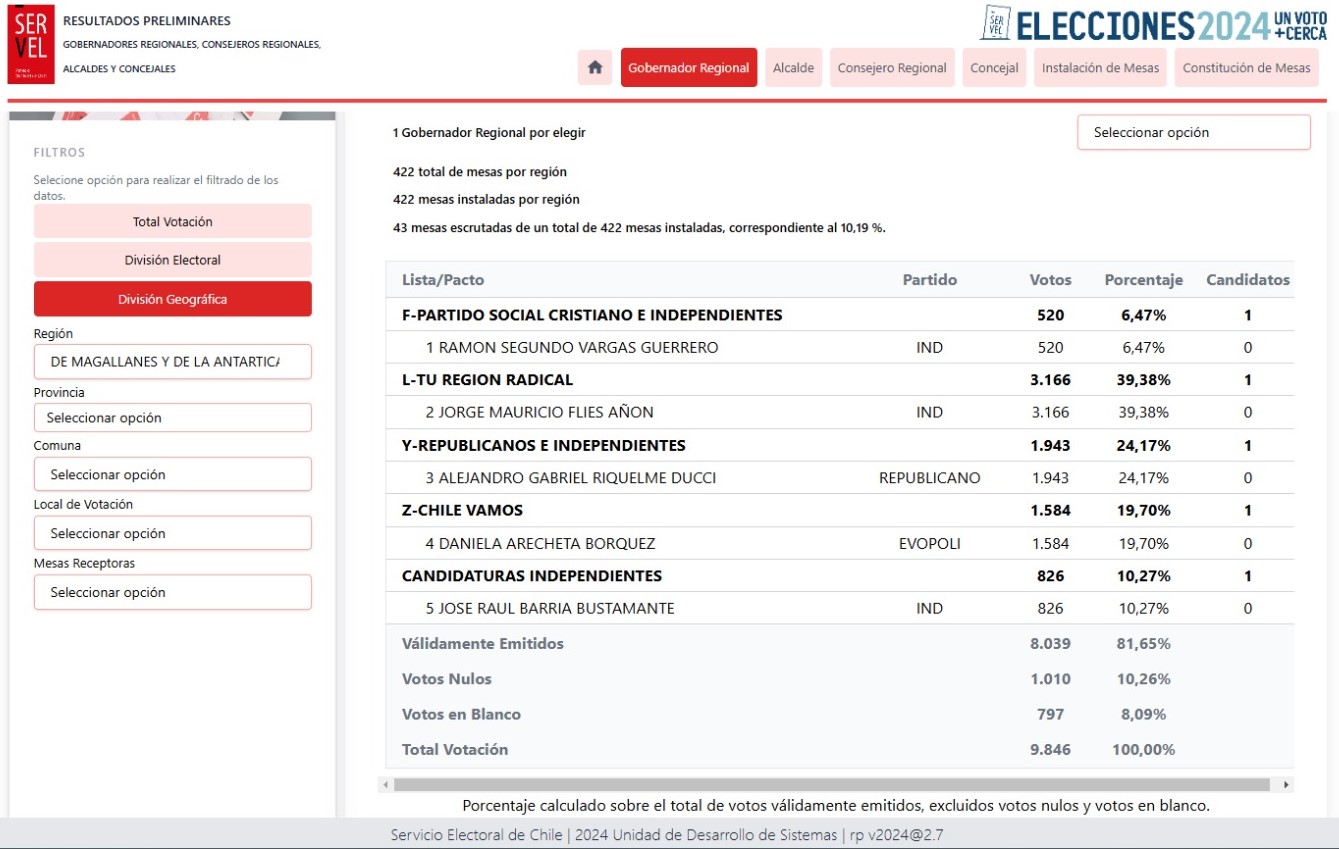Click the Porcentaje column header
Image resolution: width=1339 pixels, height=849 pixels.
(x=1143, y=280)
